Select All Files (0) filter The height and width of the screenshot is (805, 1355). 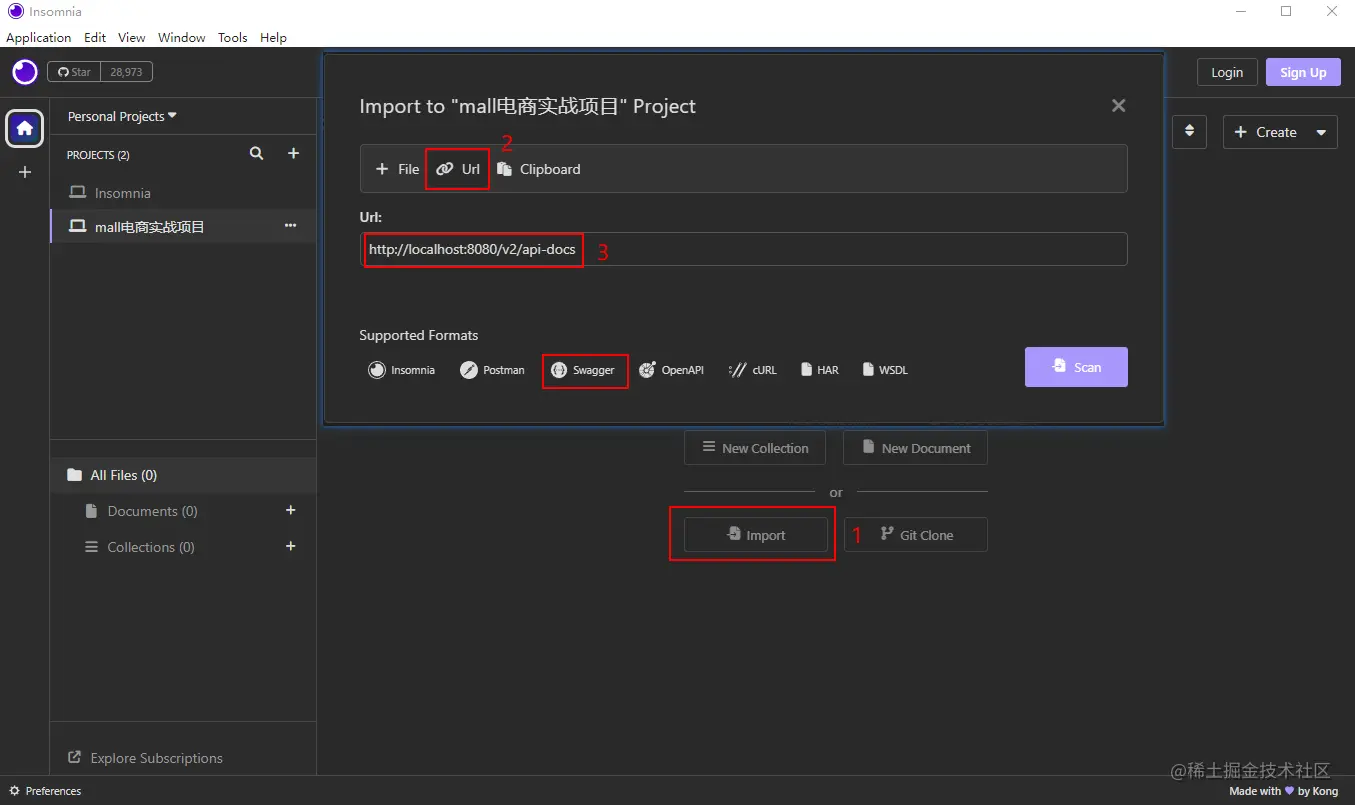(x=183, y=475)
